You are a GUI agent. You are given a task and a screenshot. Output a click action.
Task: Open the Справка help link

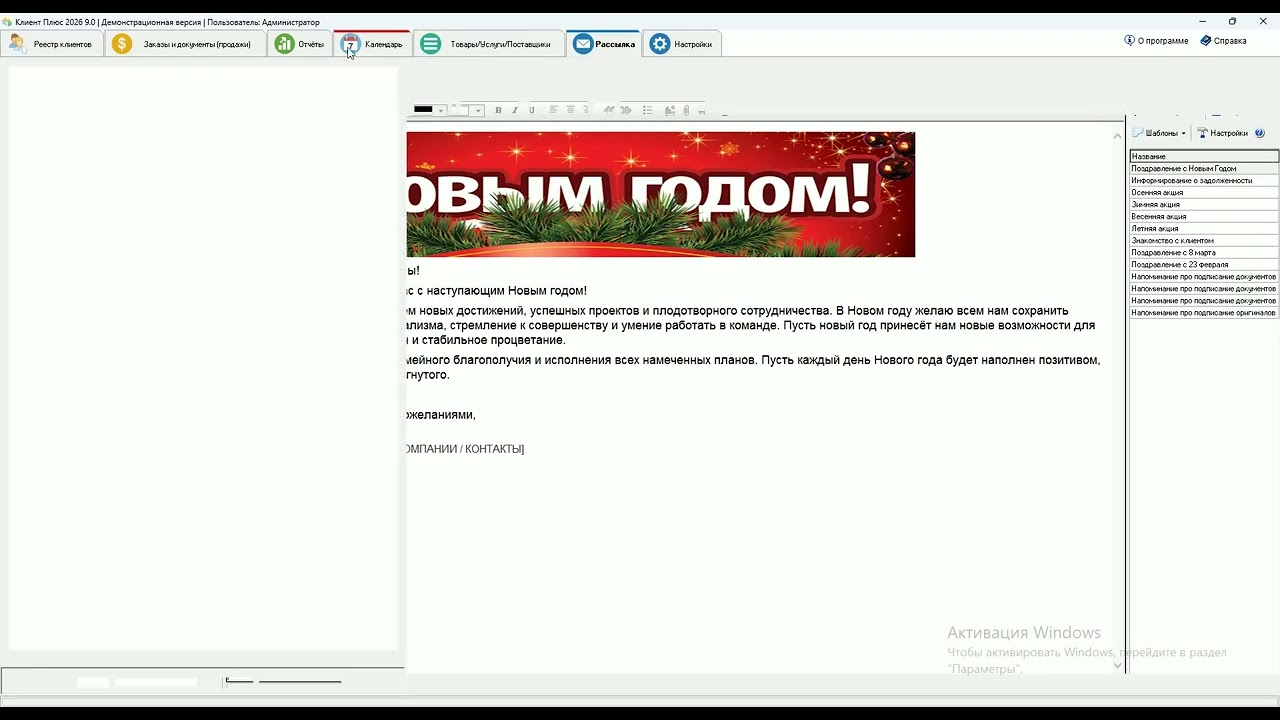click(1223, 41)
